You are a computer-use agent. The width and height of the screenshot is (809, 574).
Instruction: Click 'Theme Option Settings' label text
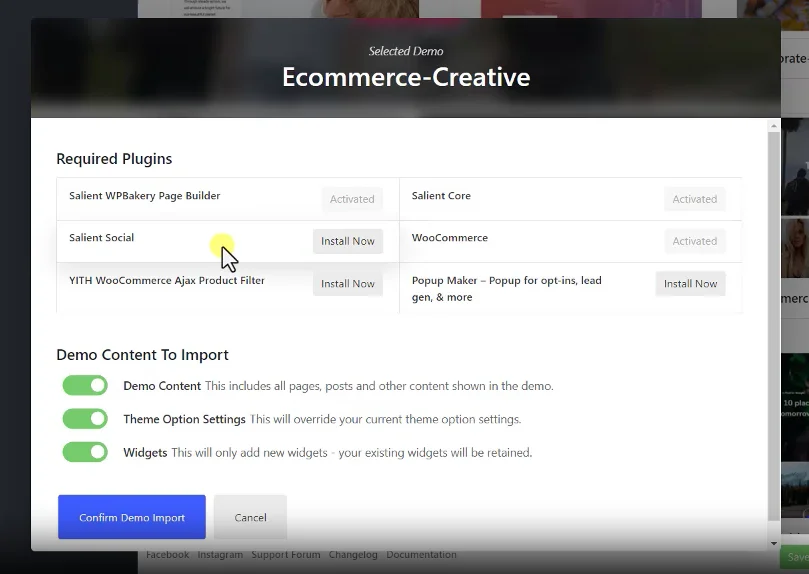[184, 419]
